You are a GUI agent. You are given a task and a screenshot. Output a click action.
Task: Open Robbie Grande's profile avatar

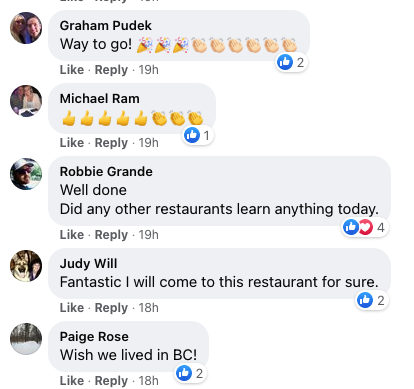[x=26, y=174]
